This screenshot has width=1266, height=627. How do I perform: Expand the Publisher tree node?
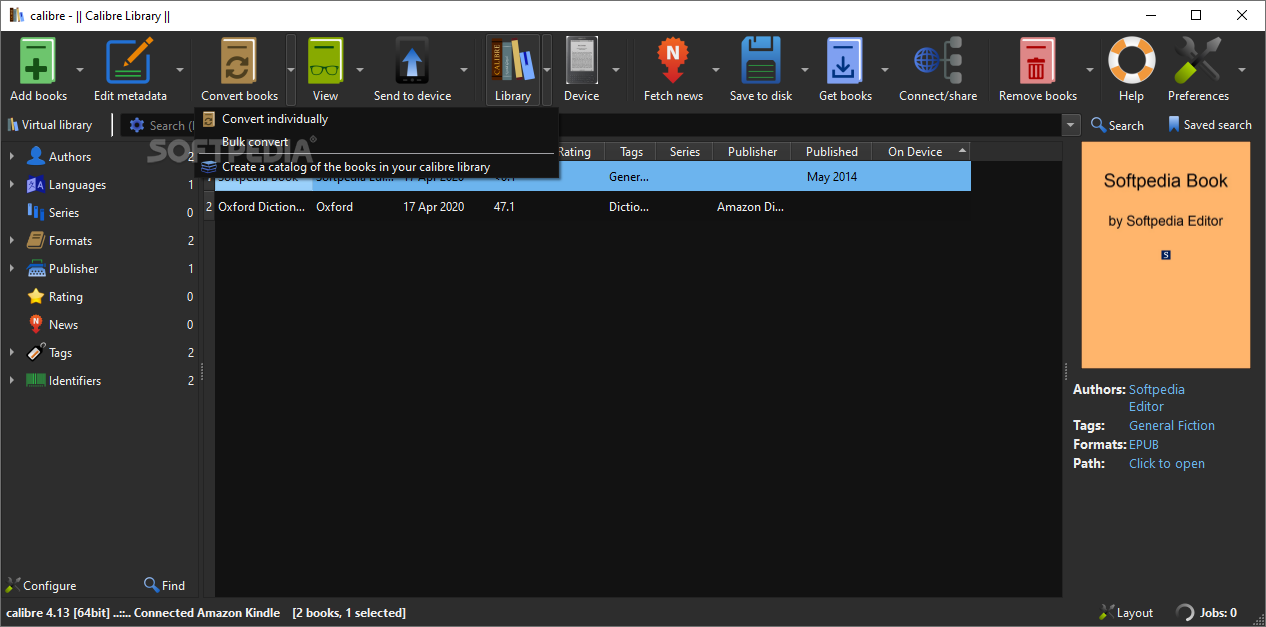[x=12, y=269]
